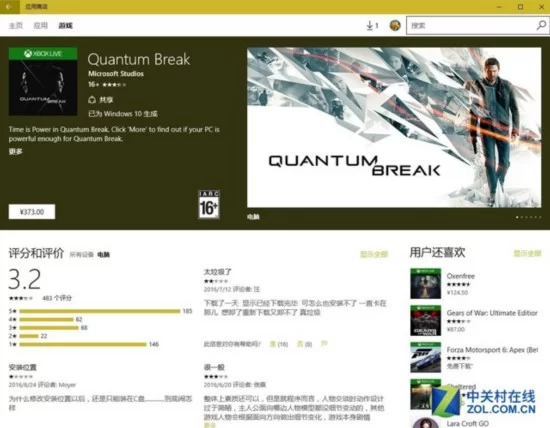Image resolution: width=550 pixels, height=428 pixels.
Task: Click the 483 个评分 rating count
Action: tap(57, 298)
